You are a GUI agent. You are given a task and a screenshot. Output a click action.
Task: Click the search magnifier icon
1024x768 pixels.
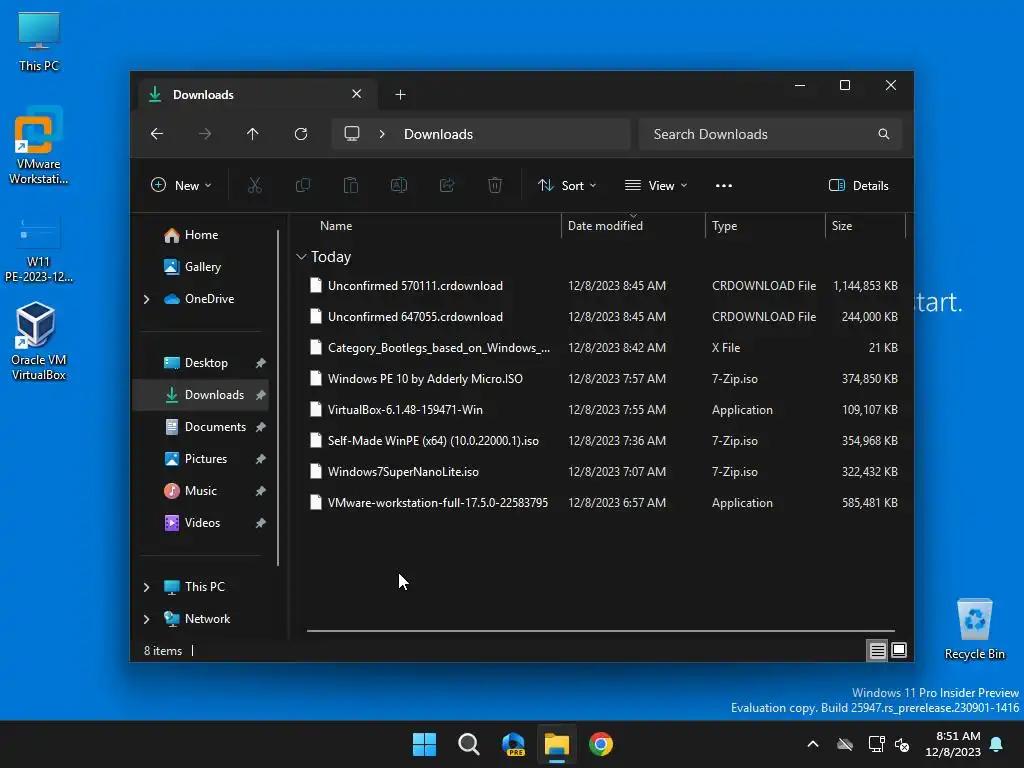click(884, 134)
